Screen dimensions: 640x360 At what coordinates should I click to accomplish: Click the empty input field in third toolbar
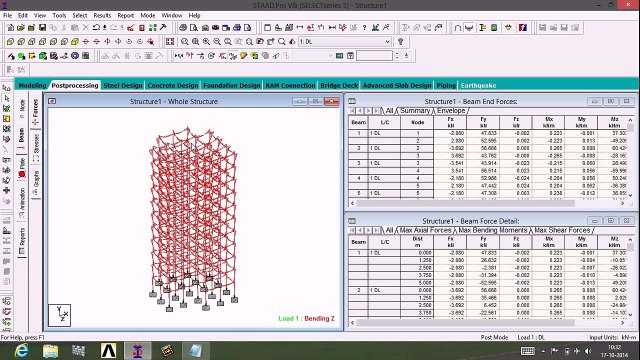tap(374, 56)
